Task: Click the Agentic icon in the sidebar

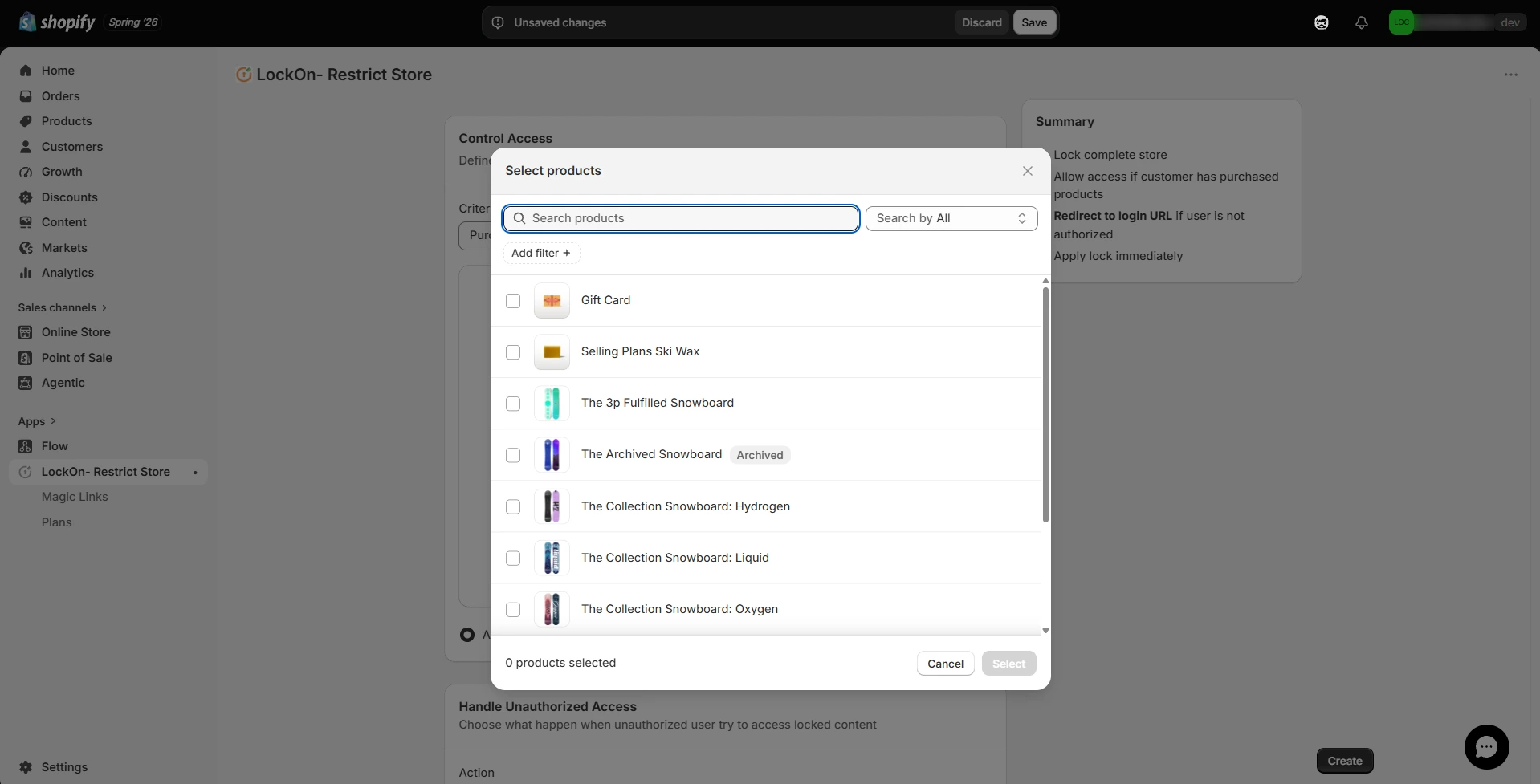Action: (26, 383)
